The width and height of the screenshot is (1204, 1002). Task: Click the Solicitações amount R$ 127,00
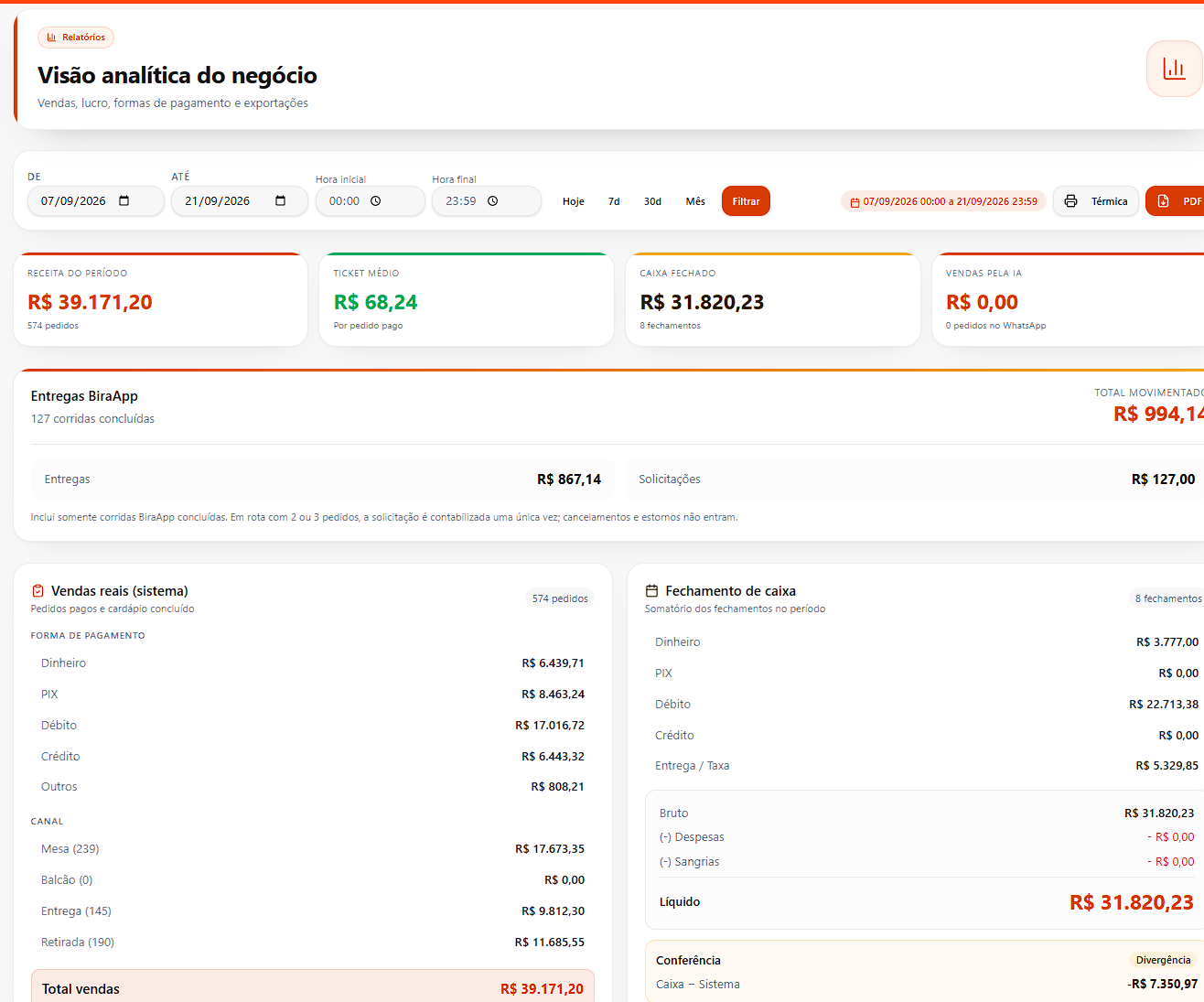1163,479
